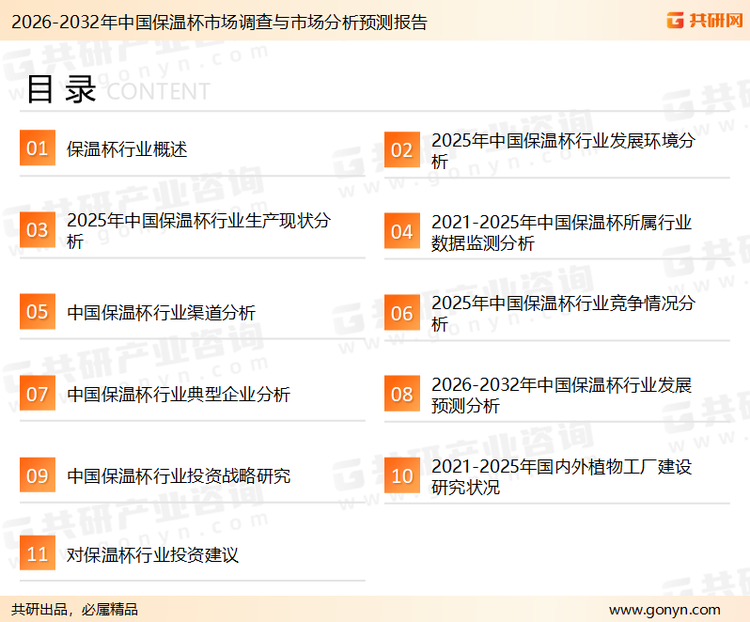
Task: Open chapter 2025年中国保温杯行业生产现状分析
Action: click(x=199, y=231)
